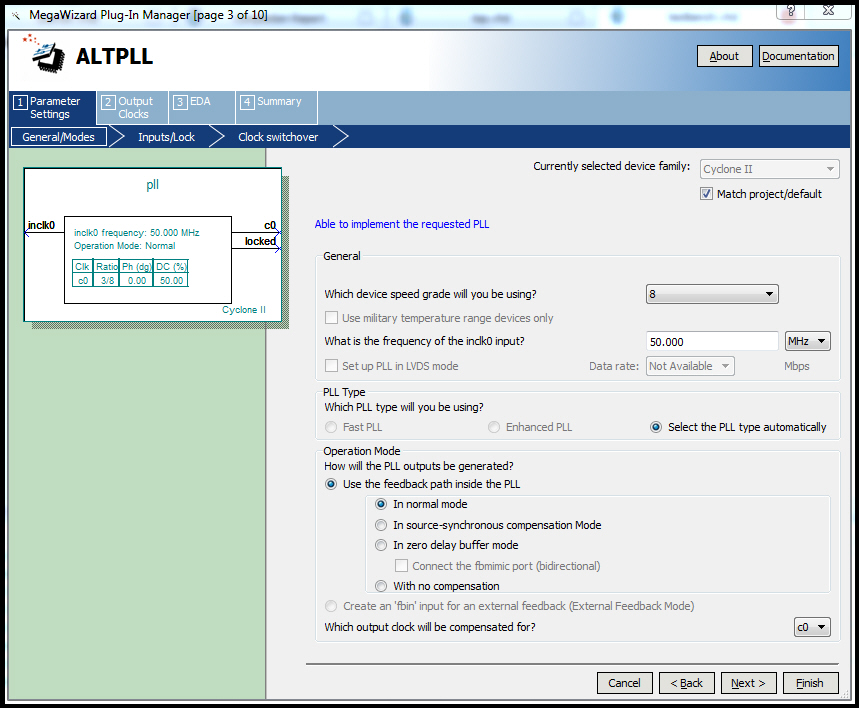Enable military temperature range devices only
The width and height of the screenshot is (859, 708).
pyautogui.click(x=331, y=318)
